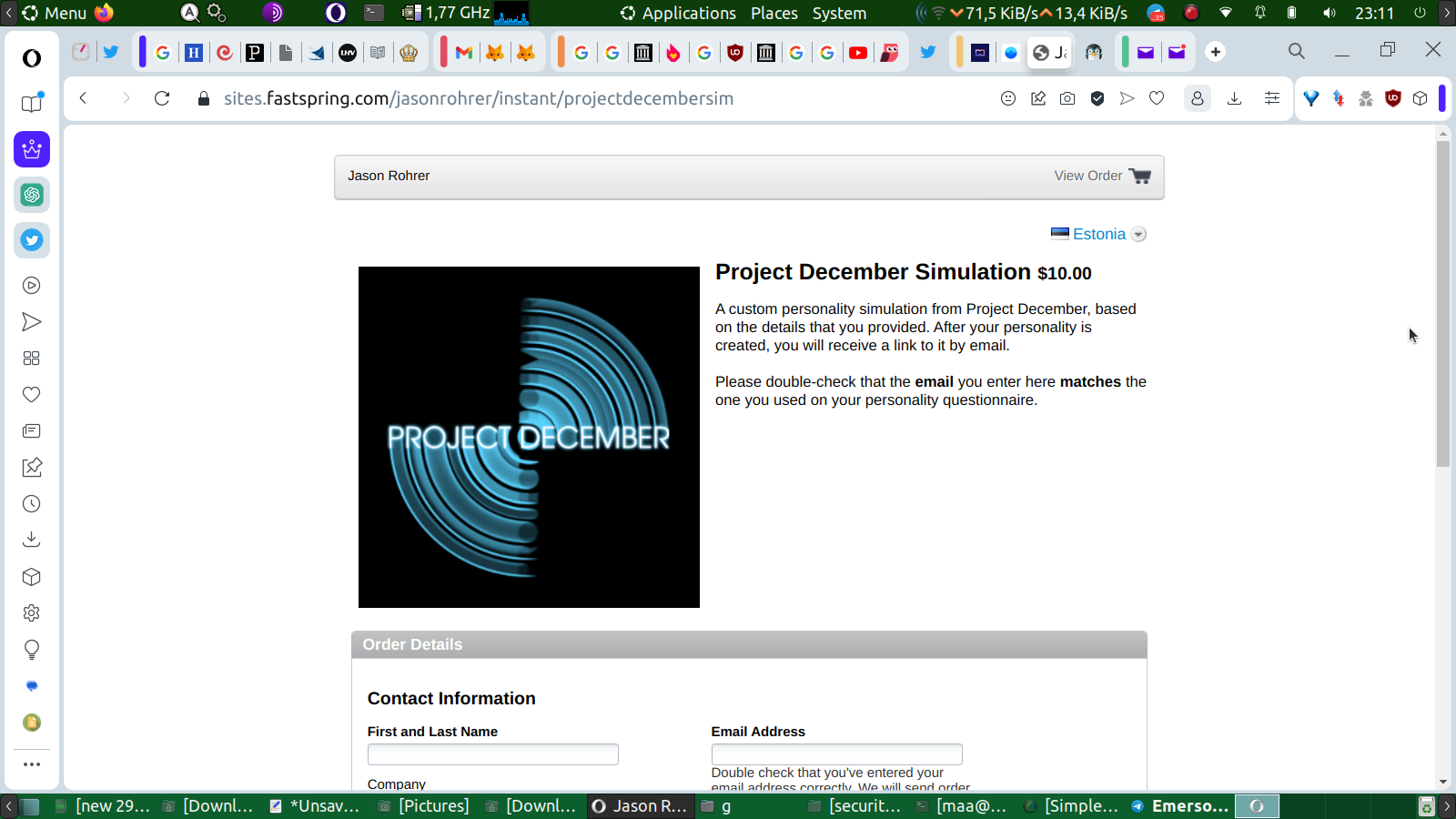
Task: Launch Firefox from the top panel
Action: pos(105,13)
